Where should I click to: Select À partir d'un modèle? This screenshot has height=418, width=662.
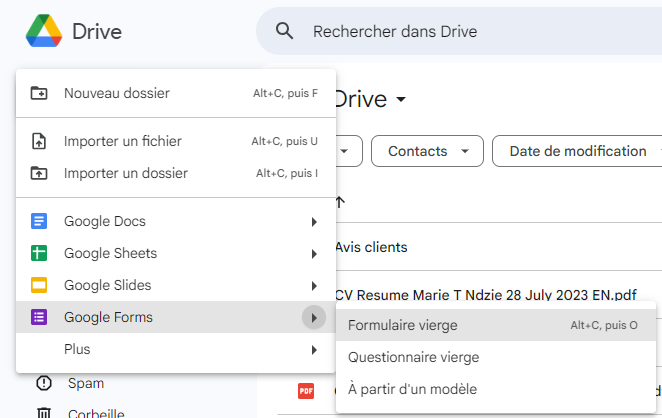pyautogui.click(x=412, y=389)
